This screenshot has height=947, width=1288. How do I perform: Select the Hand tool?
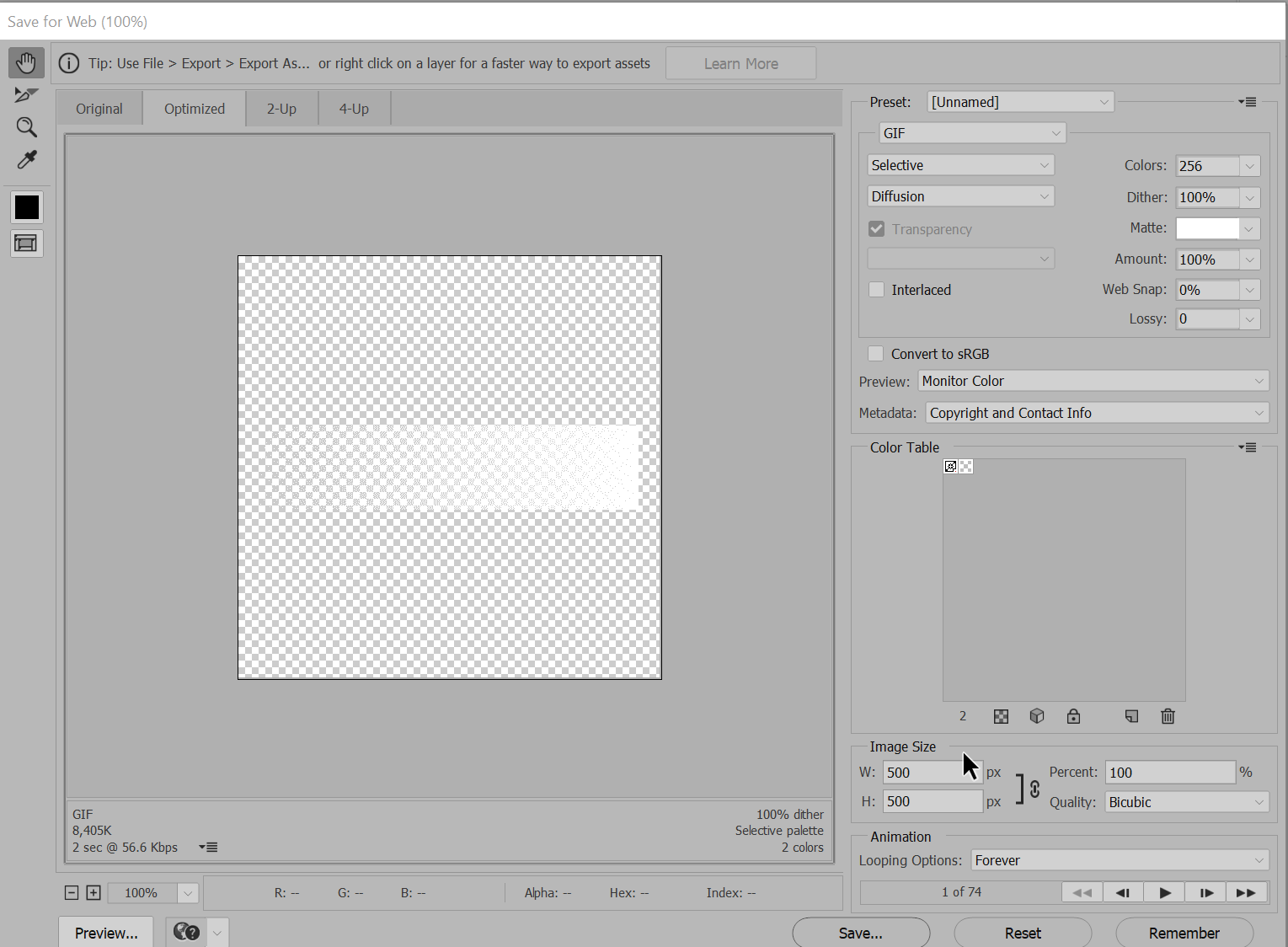click(x=26, y=62)
